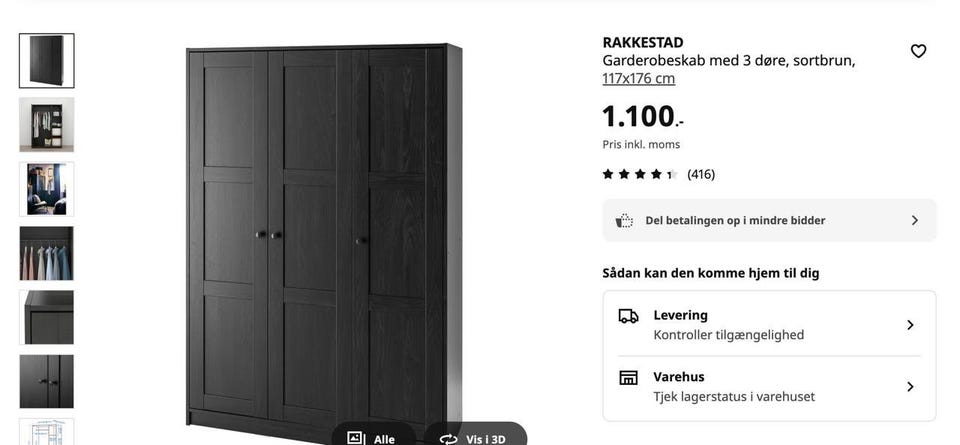This screenshot has height=445, width=960.
Task: Select the wardrobe corner detail thumbnail
Action: 47,318
